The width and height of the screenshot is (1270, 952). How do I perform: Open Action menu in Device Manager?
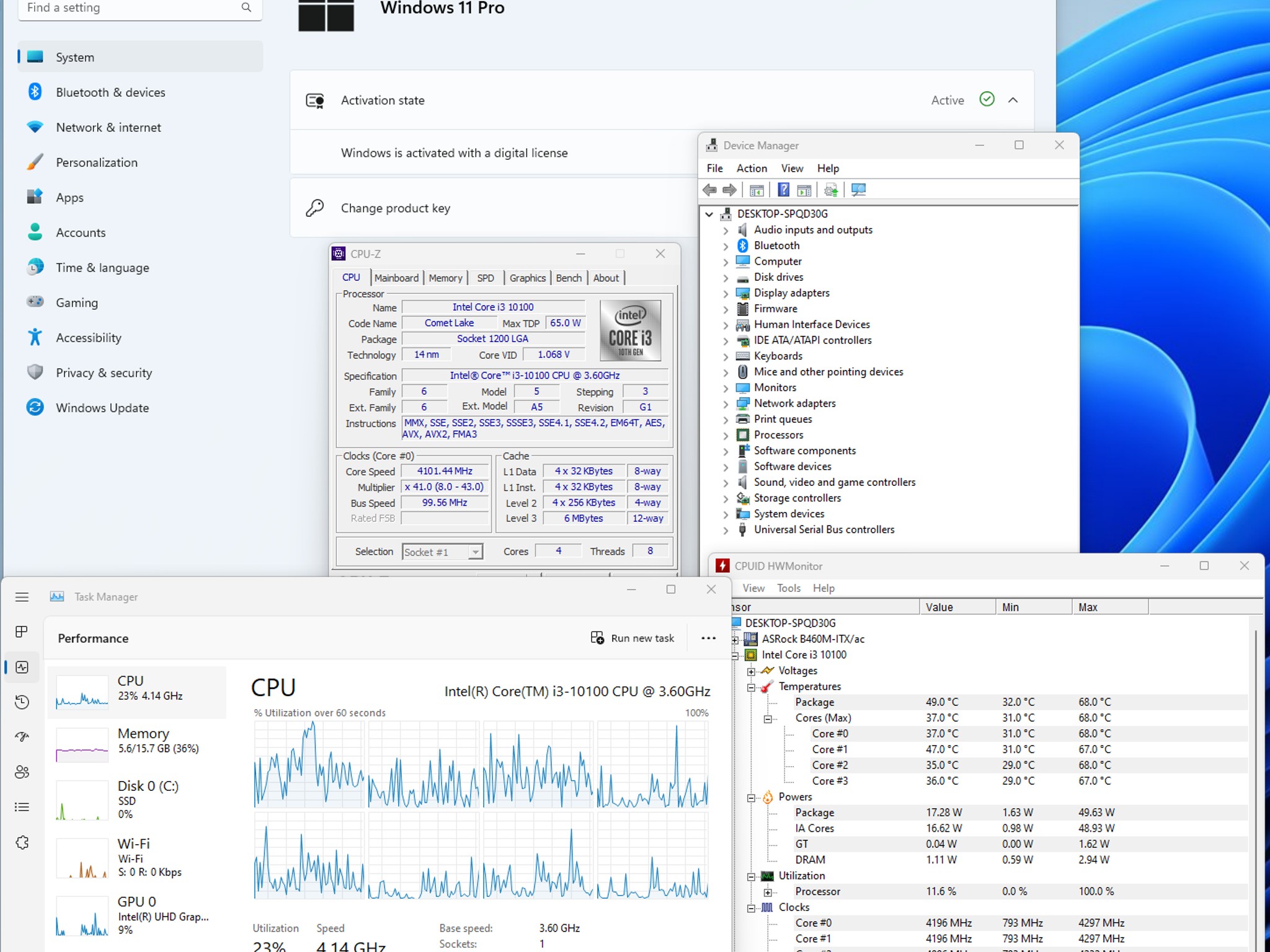[752, 168]
